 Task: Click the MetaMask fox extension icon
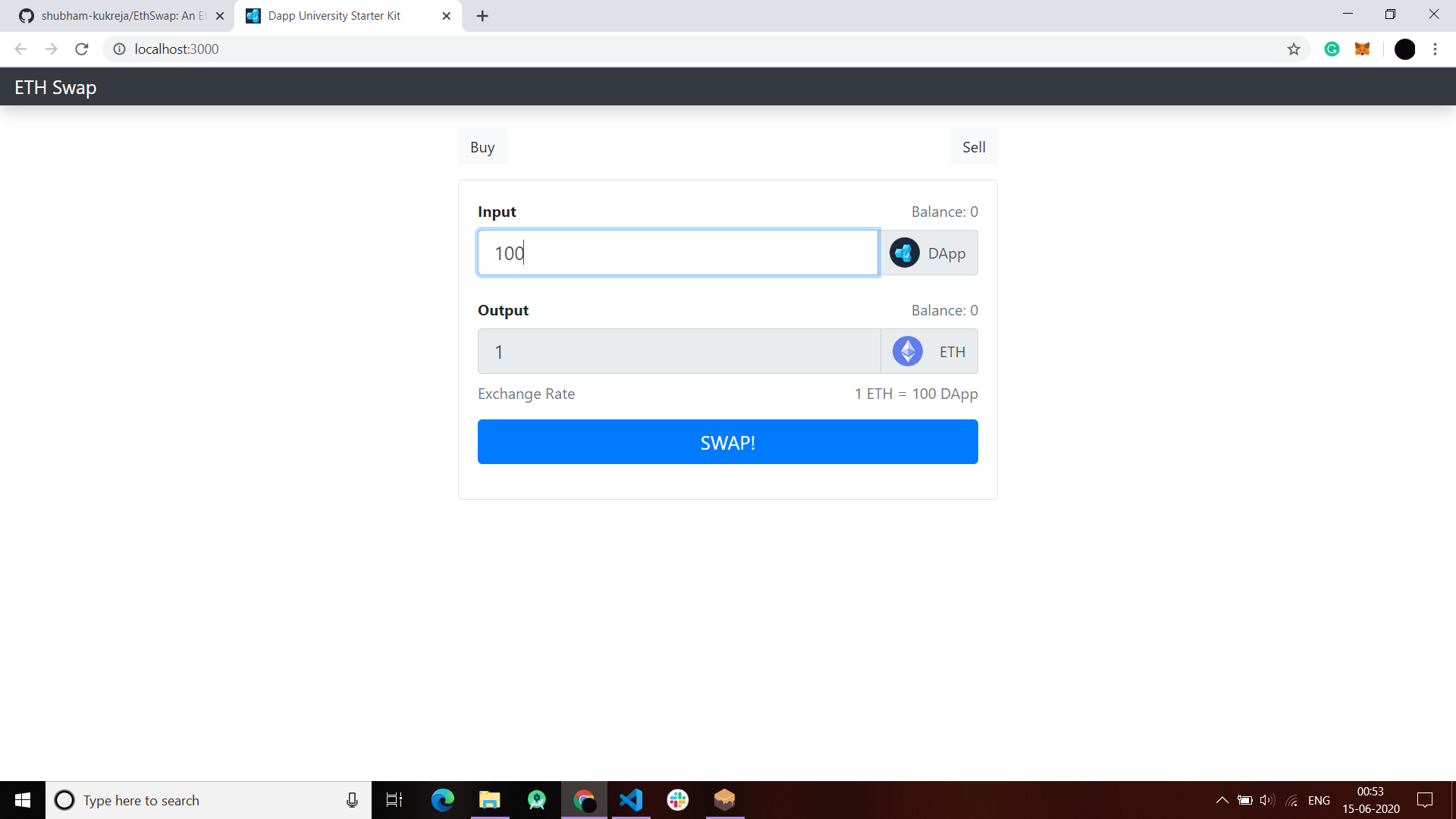(1363, 49)
